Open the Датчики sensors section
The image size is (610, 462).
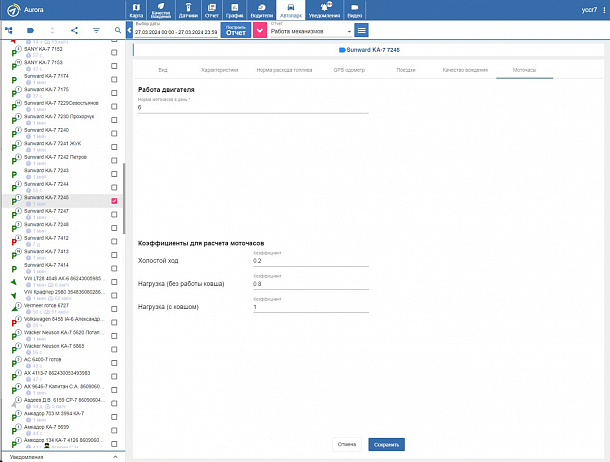click(188, 10)
